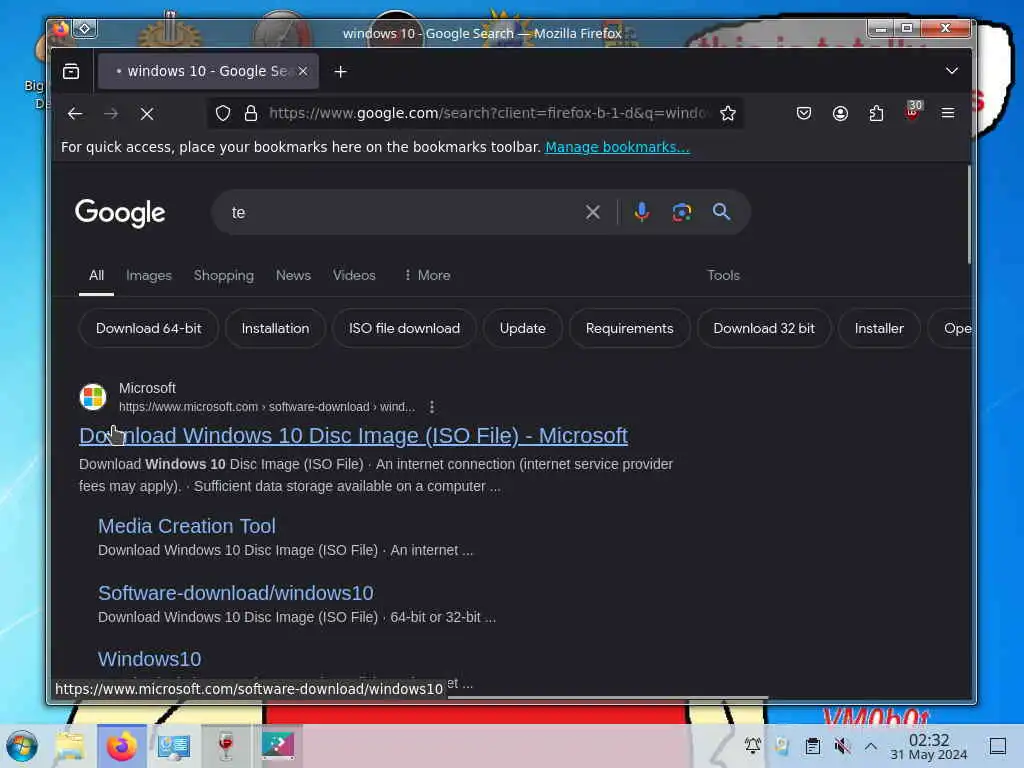This screenshot has height=768, width=1024.
Task: Expand hidden tray icons chevron
Action: (x=871, y=746)
